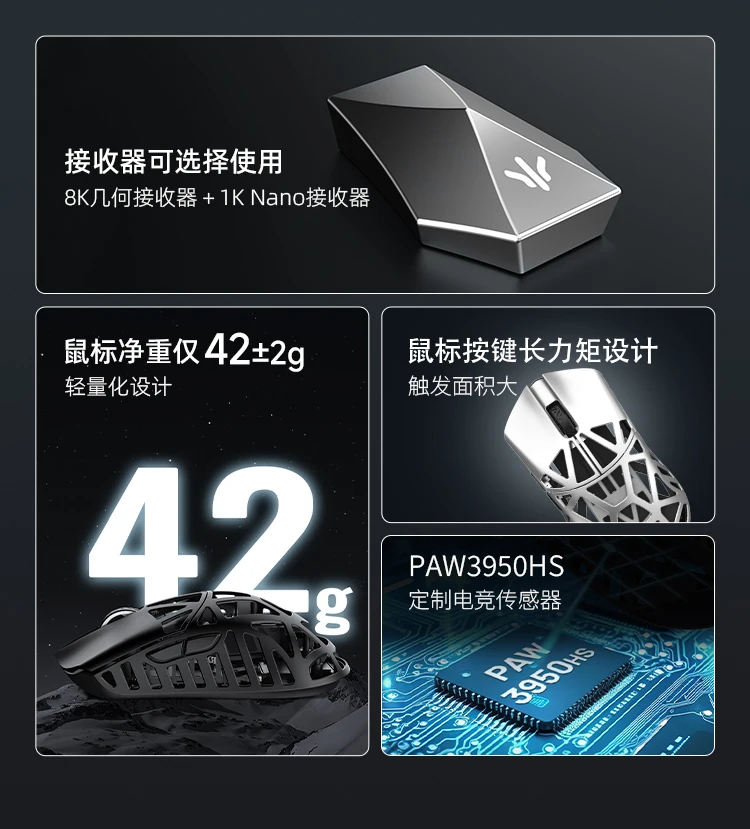The image size is (750, 829).
Task: Click the 触发面积大 caption
Action: [x=461, y=386]
